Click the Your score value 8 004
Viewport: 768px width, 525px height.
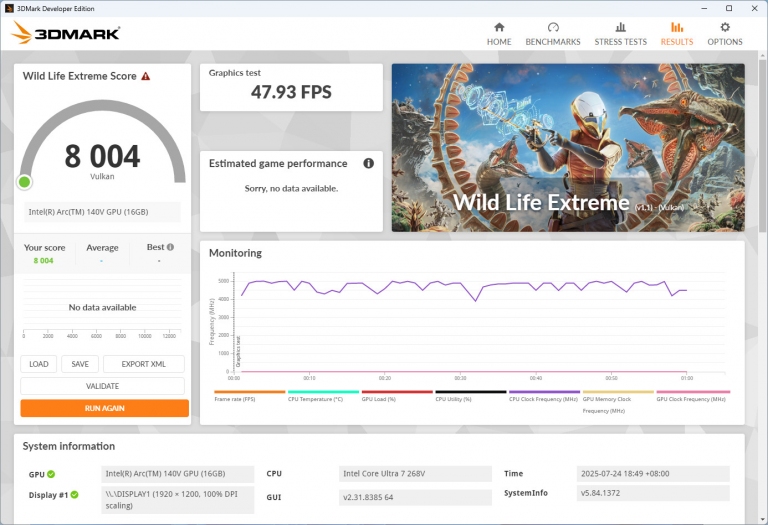pyautogui.click(x=43, y=261)
